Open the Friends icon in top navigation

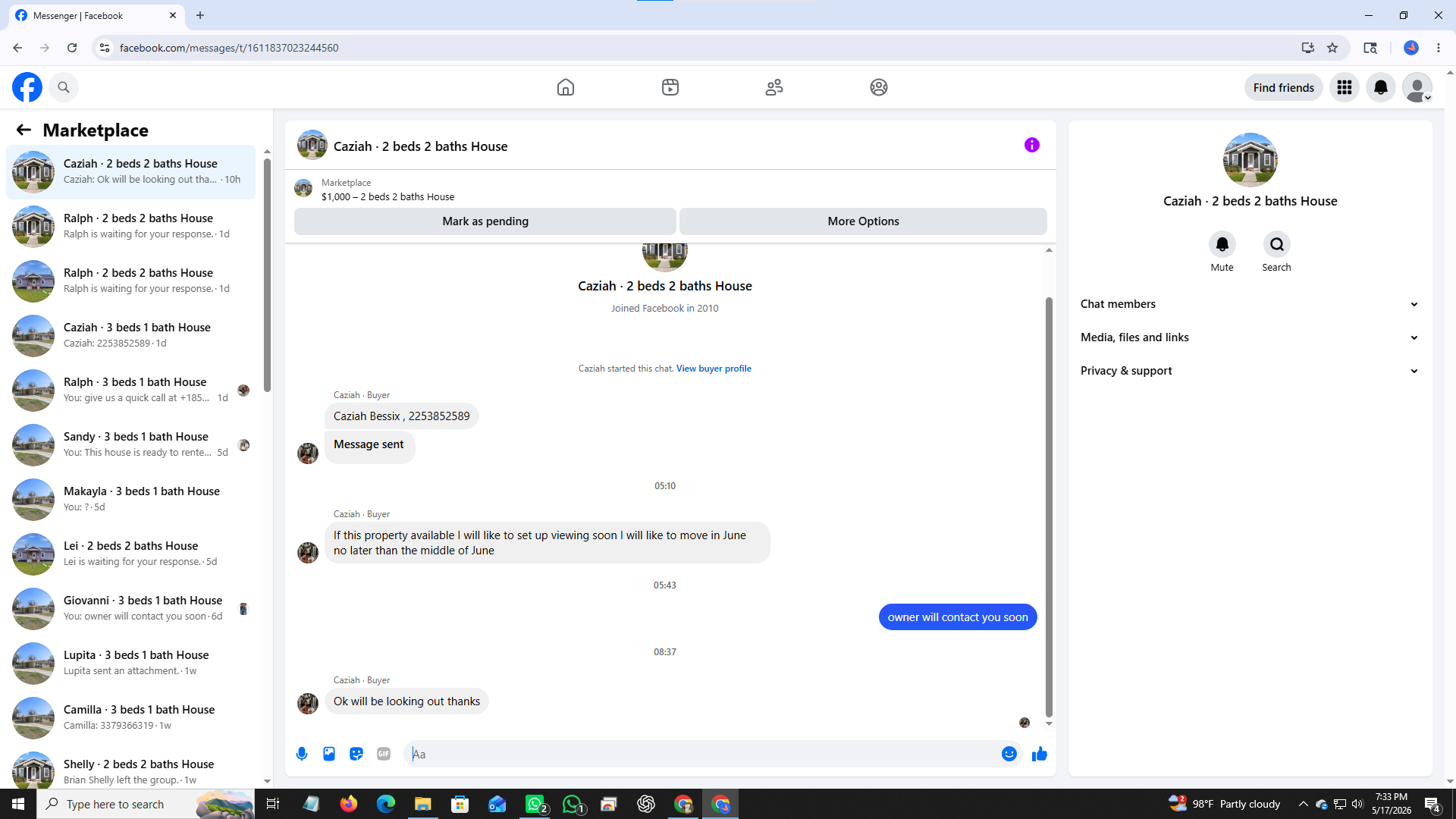pos(774,87)
